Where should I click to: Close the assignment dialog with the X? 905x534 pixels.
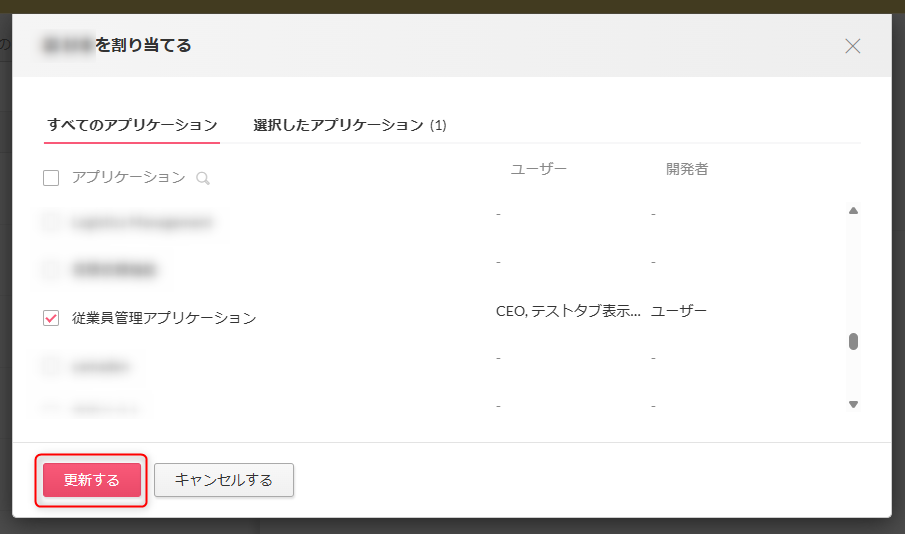[x=852, y=46]
